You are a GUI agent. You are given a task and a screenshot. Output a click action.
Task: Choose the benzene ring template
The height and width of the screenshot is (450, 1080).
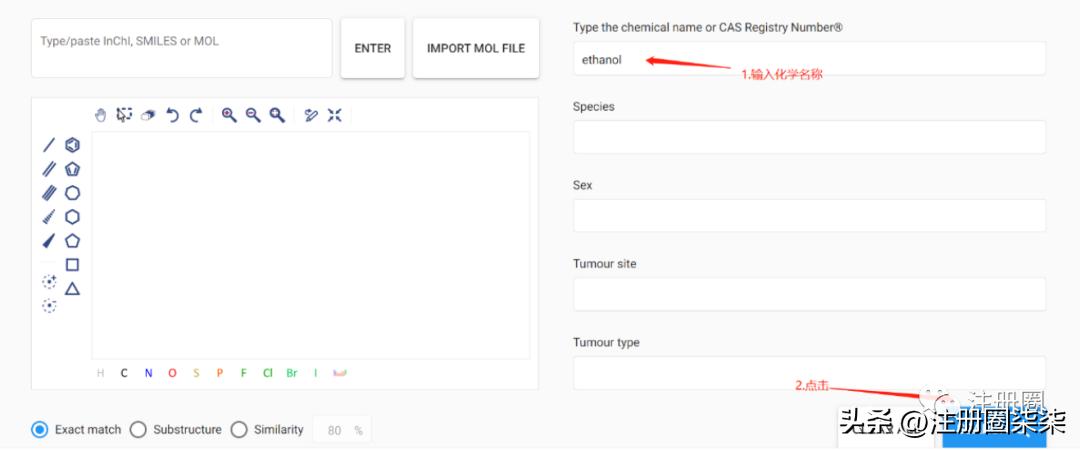pyautogui.click(x=72, y=145)
